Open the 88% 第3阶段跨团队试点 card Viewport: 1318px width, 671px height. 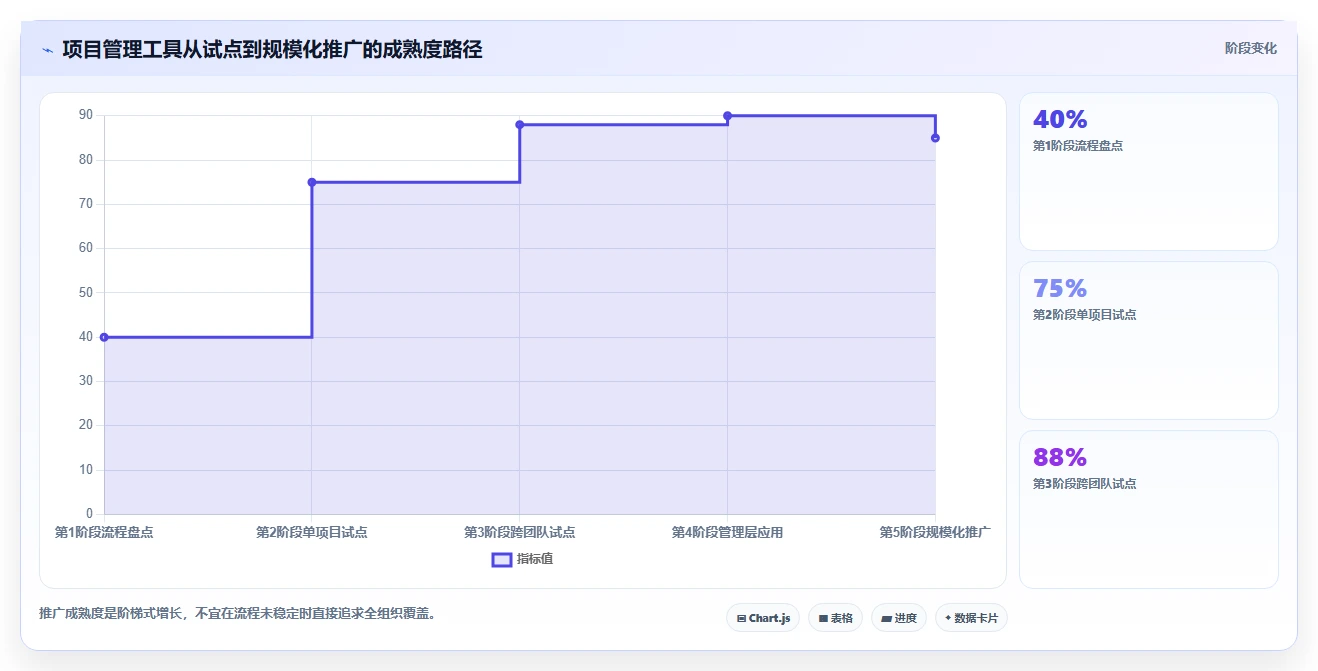[1148, 509]
